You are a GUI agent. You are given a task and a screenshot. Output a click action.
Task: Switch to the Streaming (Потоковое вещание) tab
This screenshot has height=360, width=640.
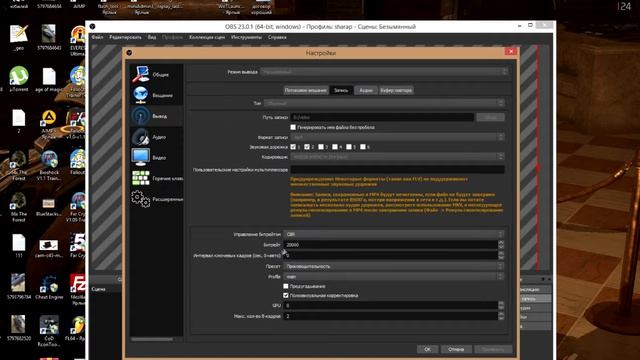tap(306, 90)
